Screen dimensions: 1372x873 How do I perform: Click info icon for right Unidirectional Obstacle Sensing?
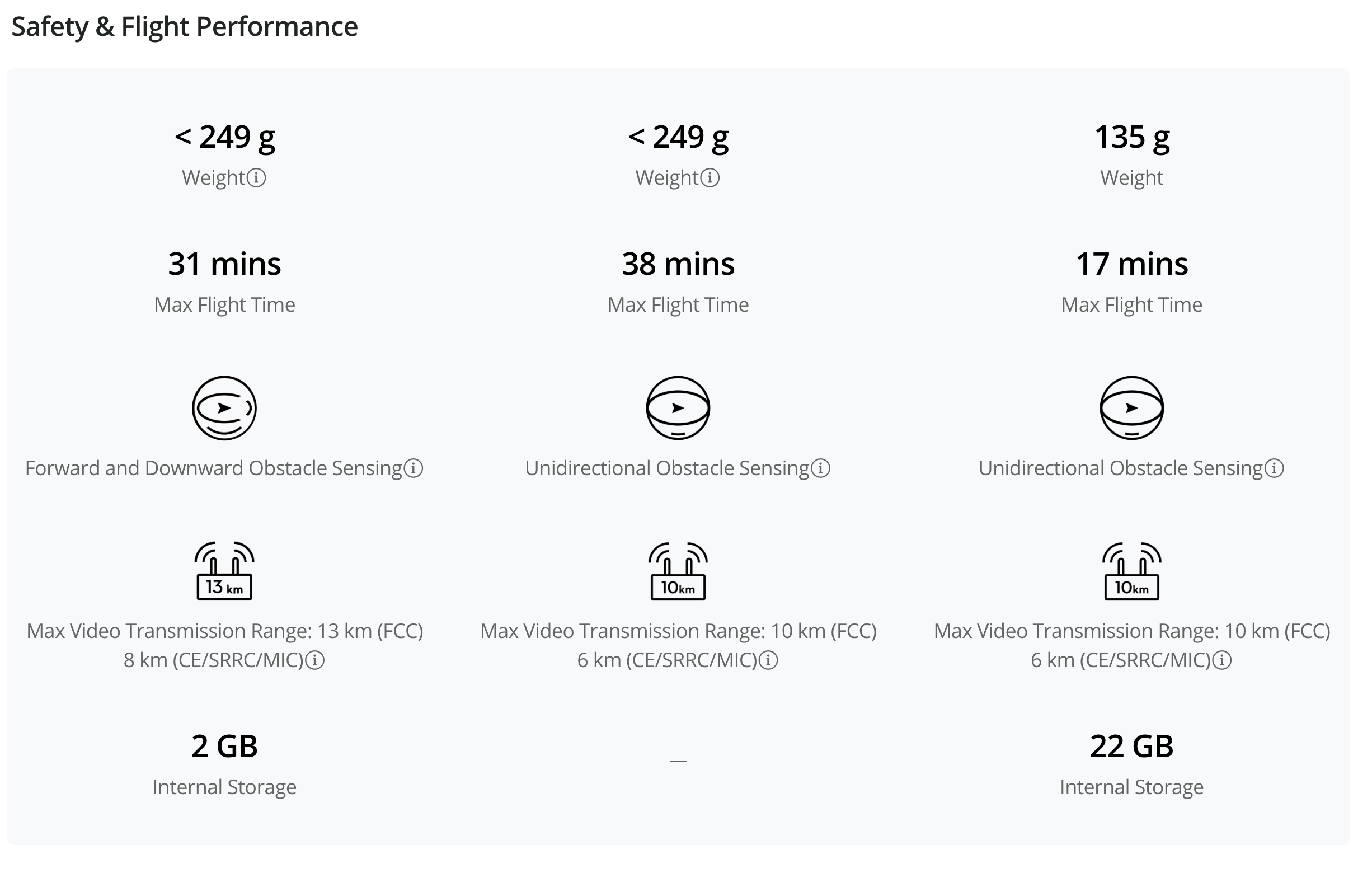coord(1275,469)
